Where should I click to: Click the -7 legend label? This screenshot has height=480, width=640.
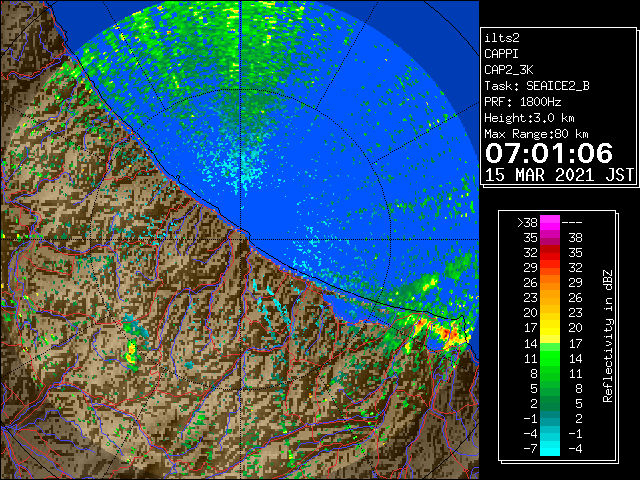(530, 448)
